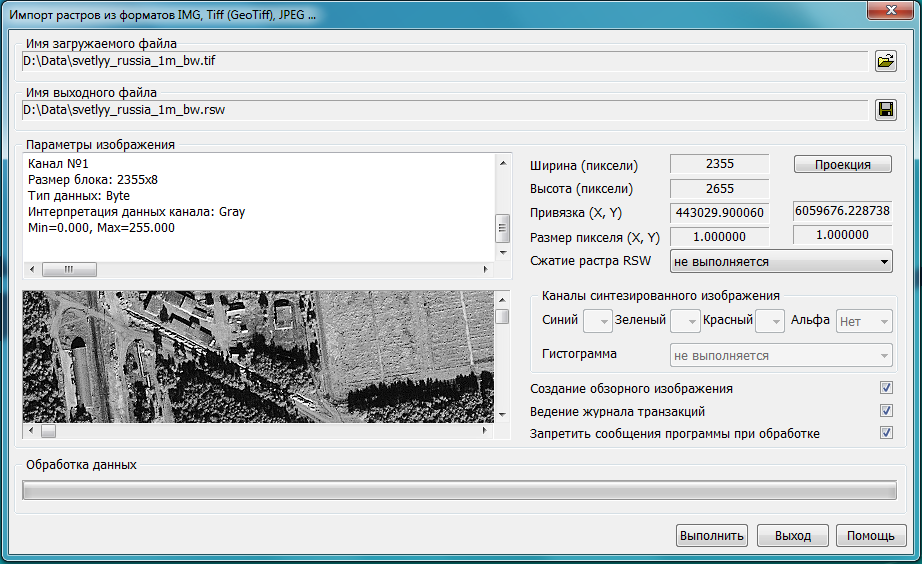This screenshot has width=922, height=564.
Task: Click the raster preview image thumbnail
Action: tap(256, 356)
